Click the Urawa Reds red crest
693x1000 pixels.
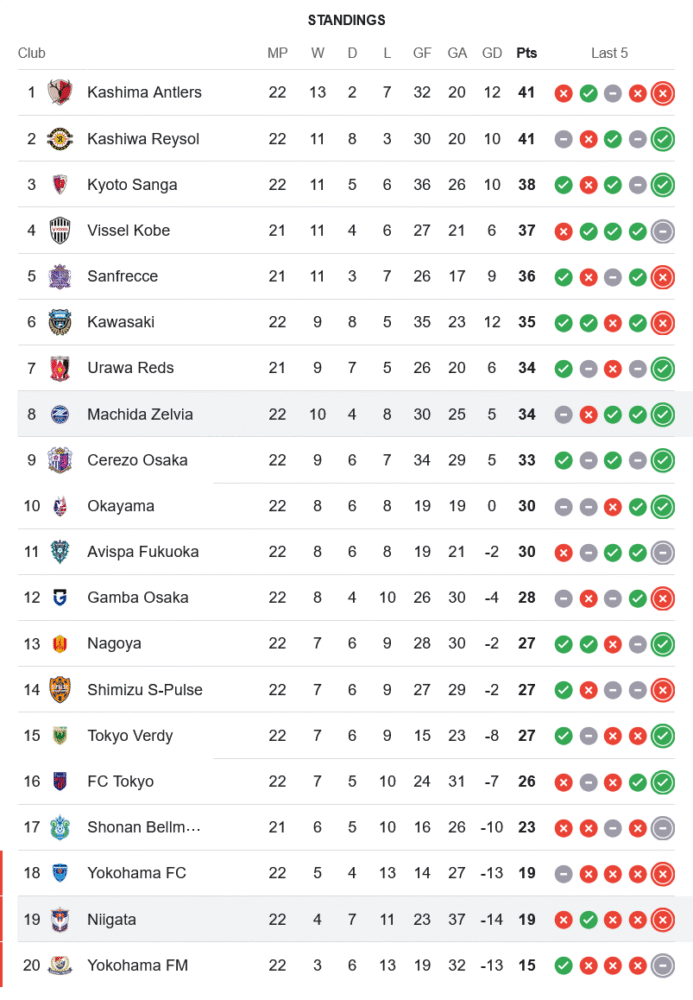pos(60,368)
